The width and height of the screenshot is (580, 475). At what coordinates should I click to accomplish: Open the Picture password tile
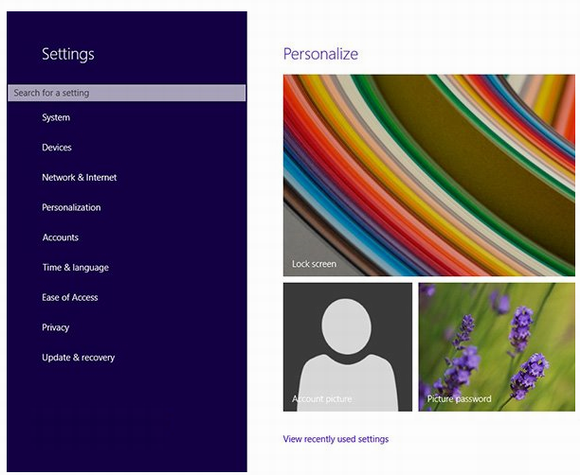click(497, 347)
